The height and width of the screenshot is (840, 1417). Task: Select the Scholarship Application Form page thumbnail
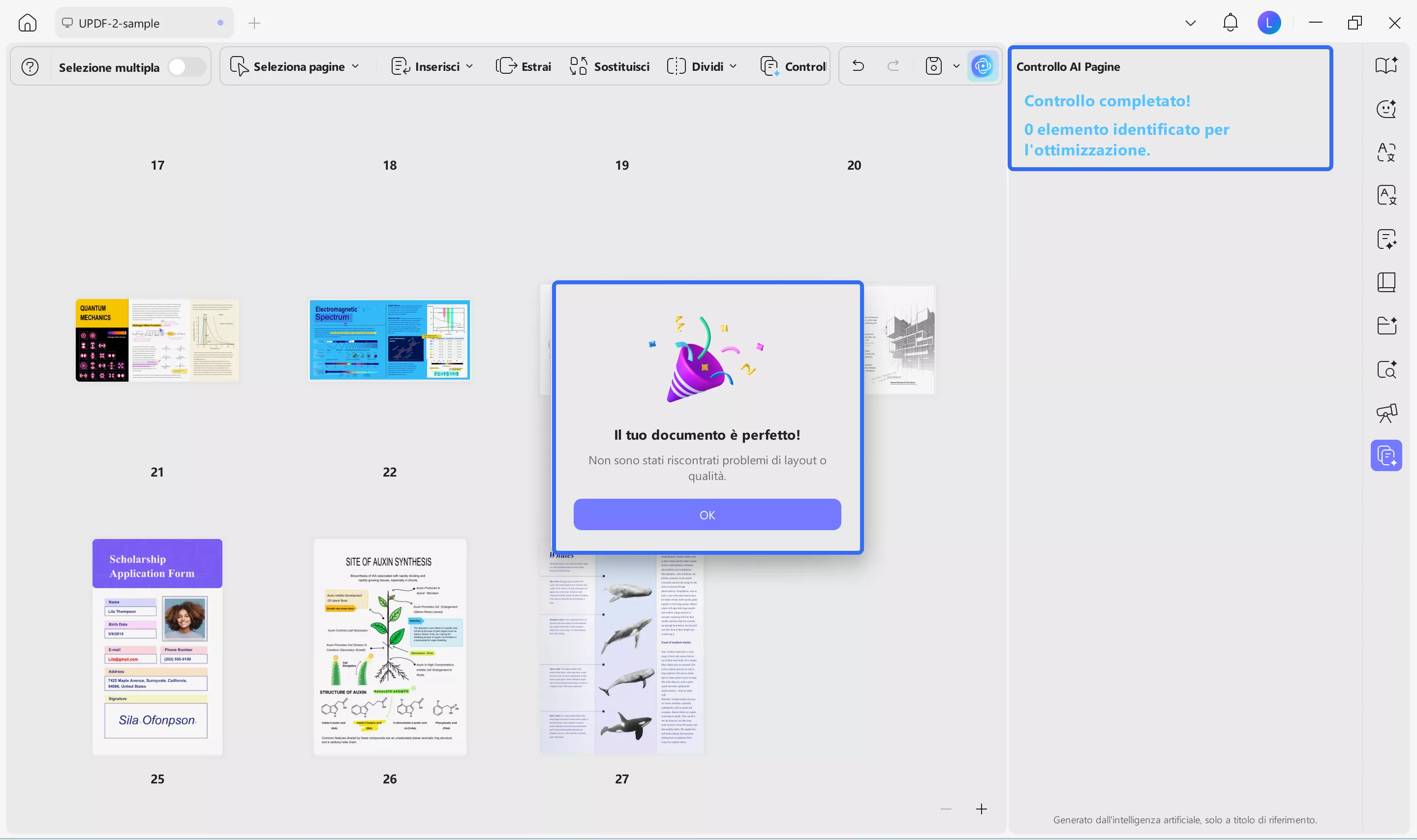tap(157, 646)
